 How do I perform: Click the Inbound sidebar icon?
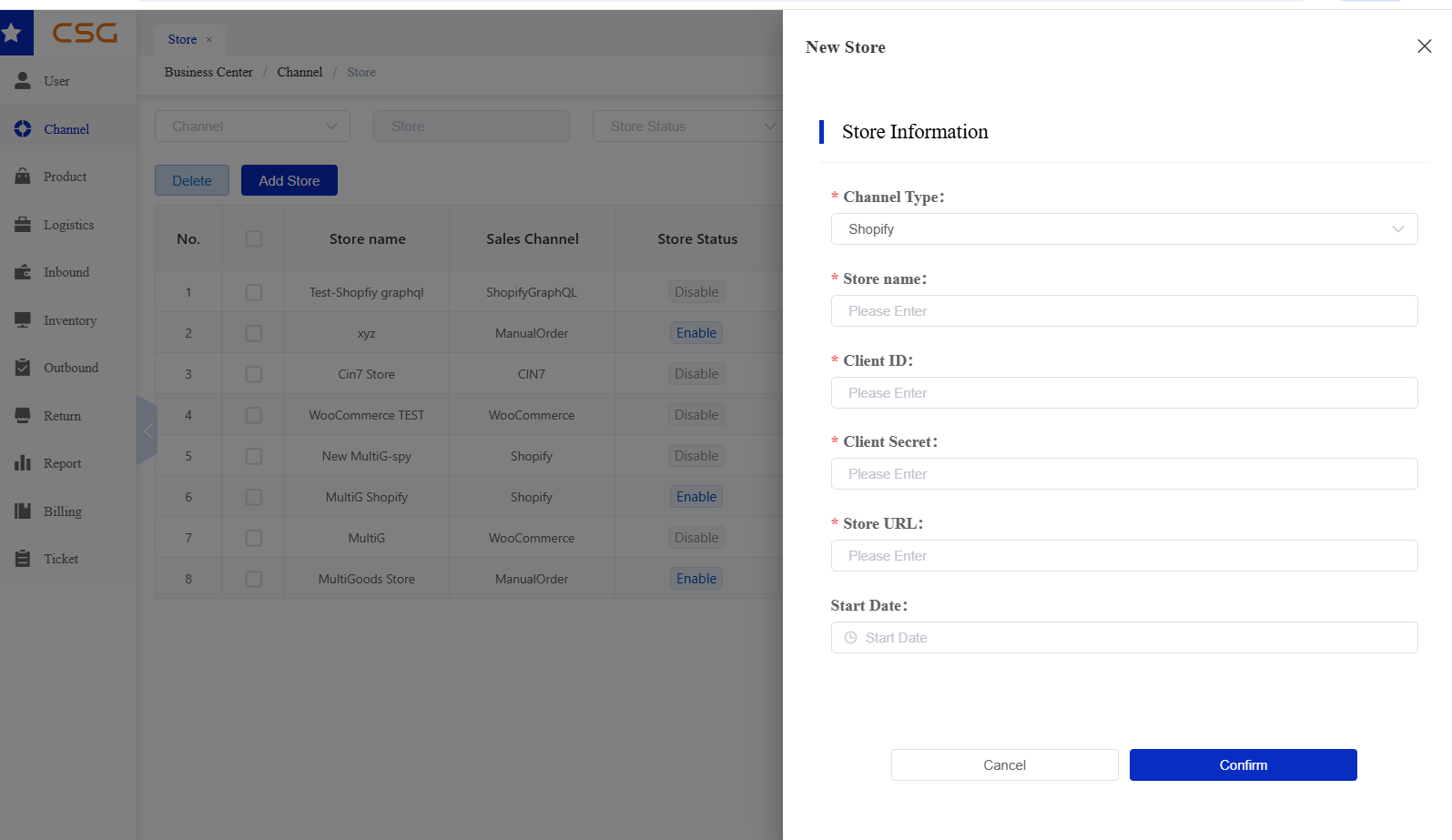(x=23, y=272)
